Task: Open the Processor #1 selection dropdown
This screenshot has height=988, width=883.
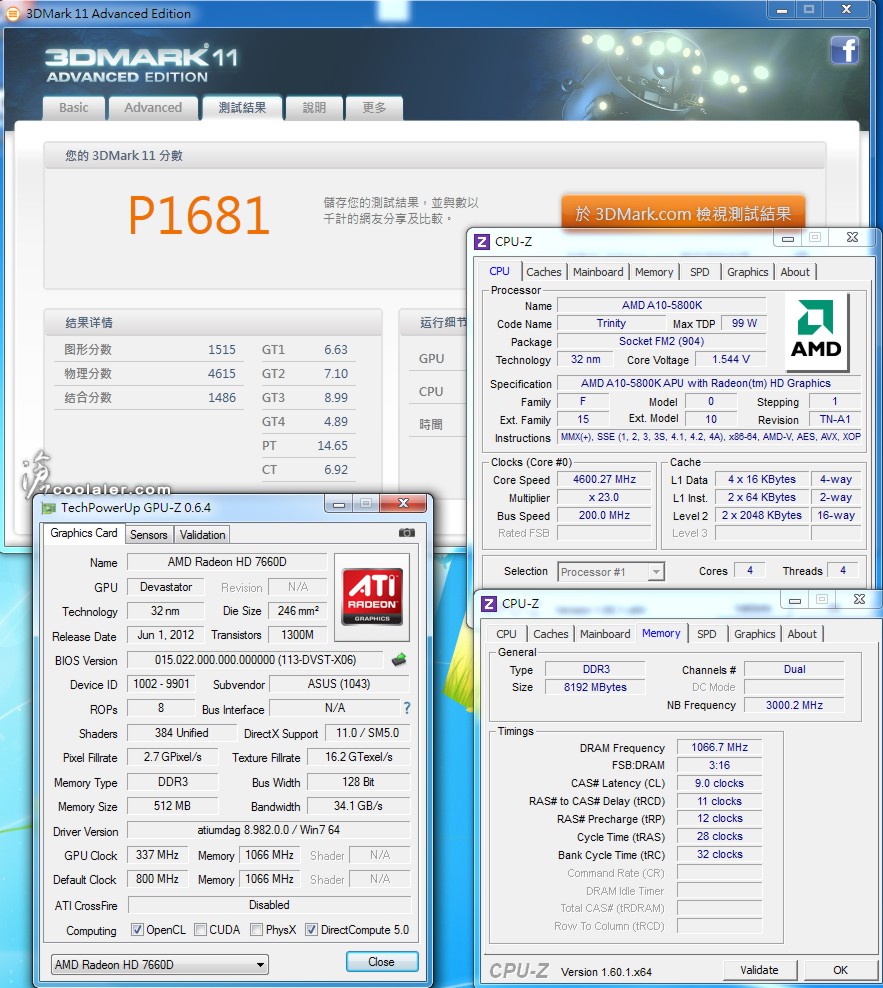Action: click(x=611, y=572)
